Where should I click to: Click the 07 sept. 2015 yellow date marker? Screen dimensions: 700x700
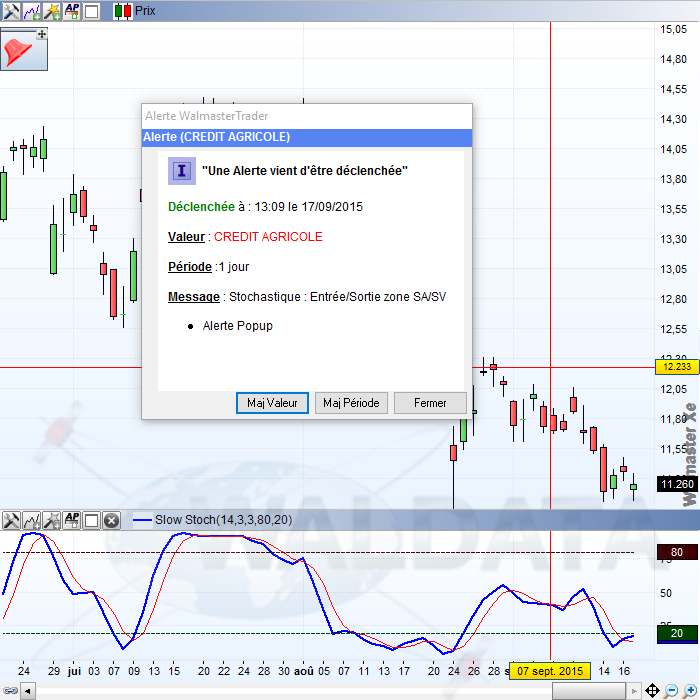coord(550,671)
